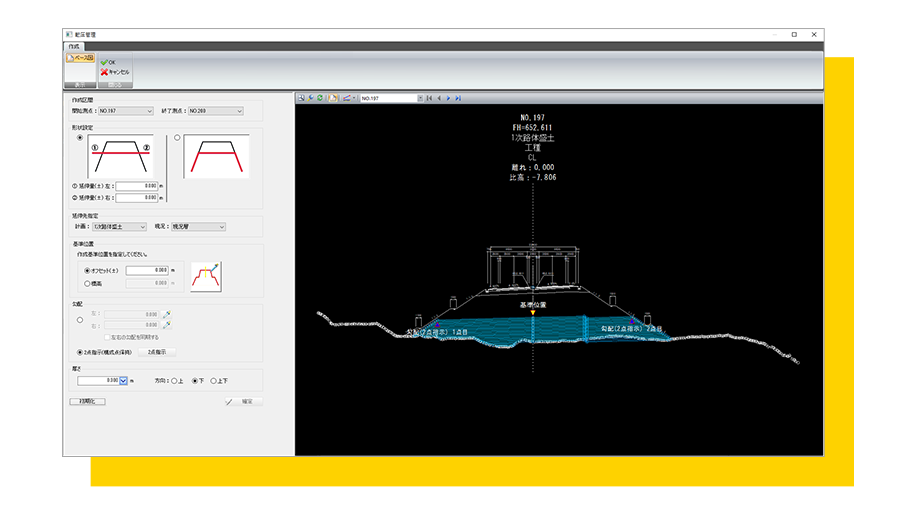Click the 'FH=652.611' label in the viewer
Viewport: 916px width, 515px height.
(x=532, y=127)
